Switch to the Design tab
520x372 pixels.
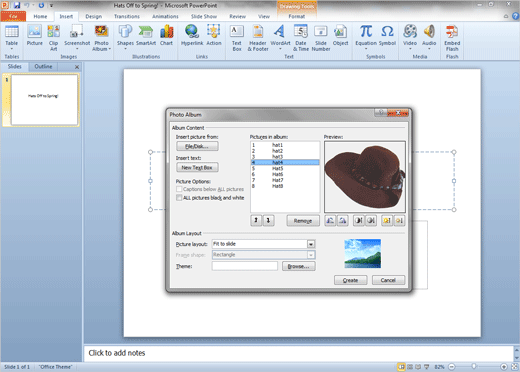94,16
